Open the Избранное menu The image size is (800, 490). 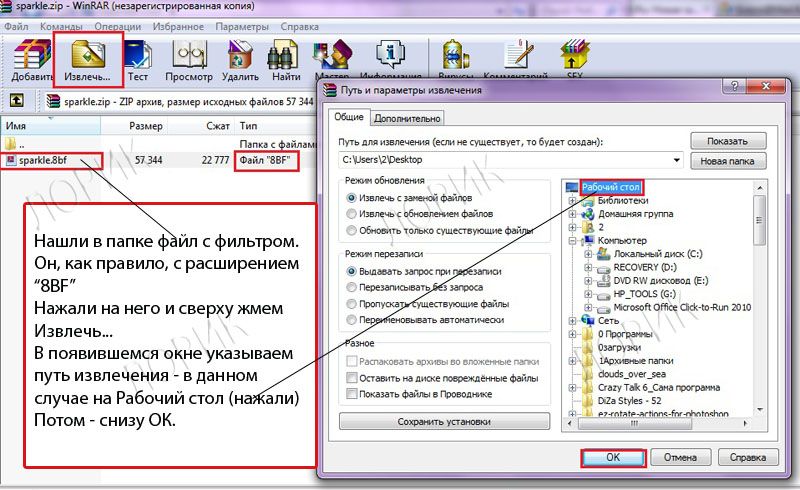pos(178,26)
